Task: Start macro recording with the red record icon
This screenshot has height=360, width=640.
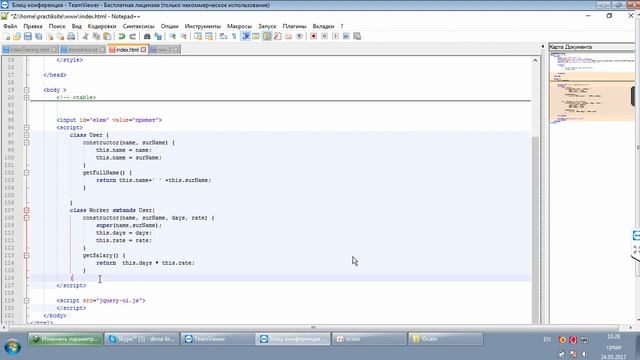Action: click(x=313, y=36)
